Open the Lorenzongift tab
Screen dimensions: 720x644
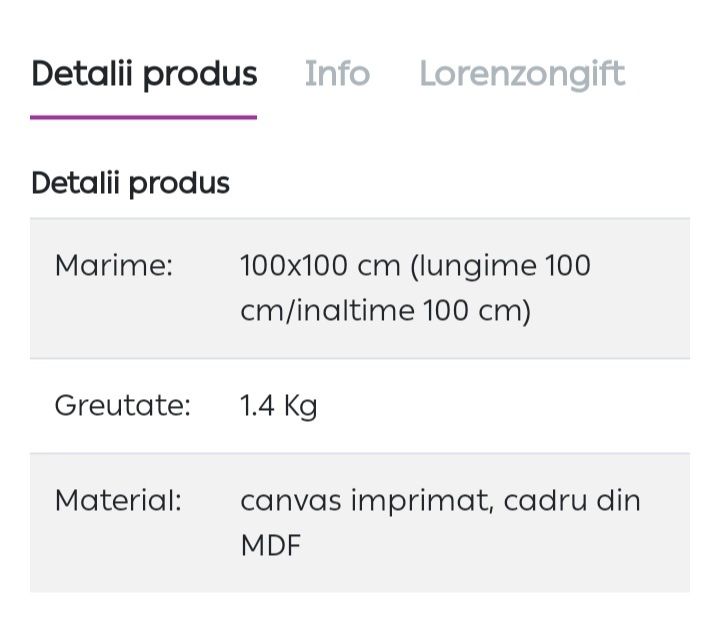(x=522, y=75)
